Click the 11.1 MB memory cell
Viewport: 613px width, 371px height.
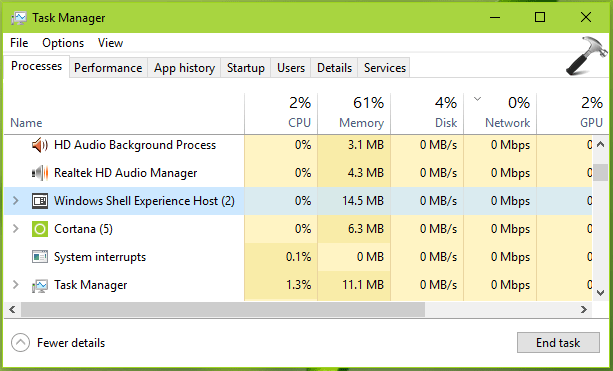(354, 285)
